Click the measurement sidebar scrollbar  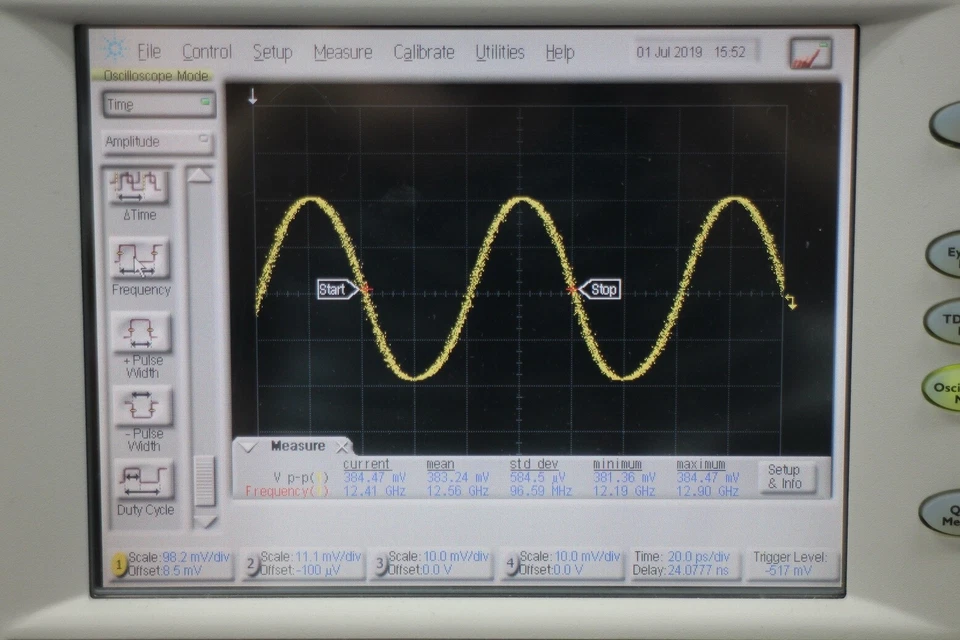205,480
